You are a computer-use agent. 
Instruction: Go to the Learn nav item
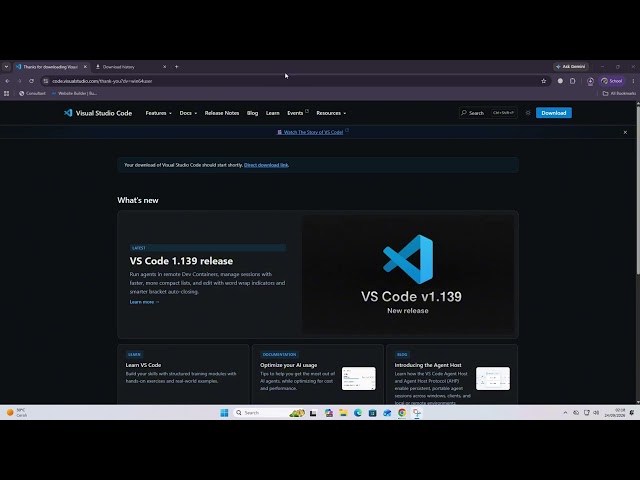tap(273, 113)
